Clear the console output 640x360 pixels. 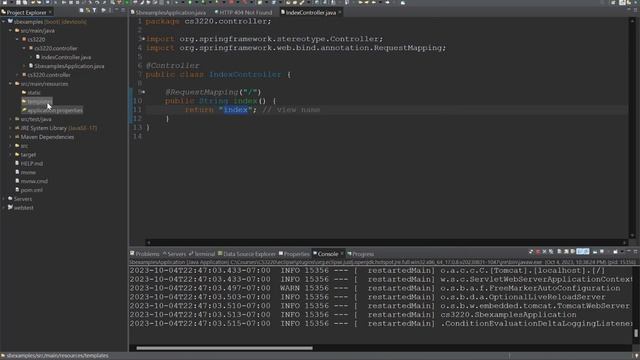(x=559, y=251)
